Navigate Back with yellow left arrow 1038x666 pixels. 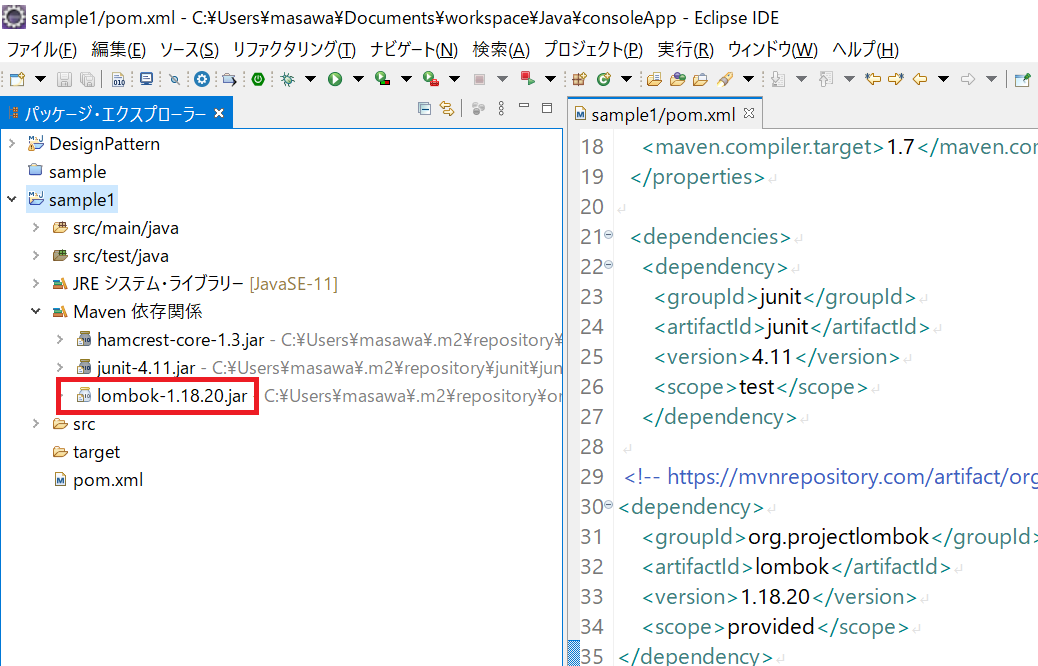tap(920, 79)
